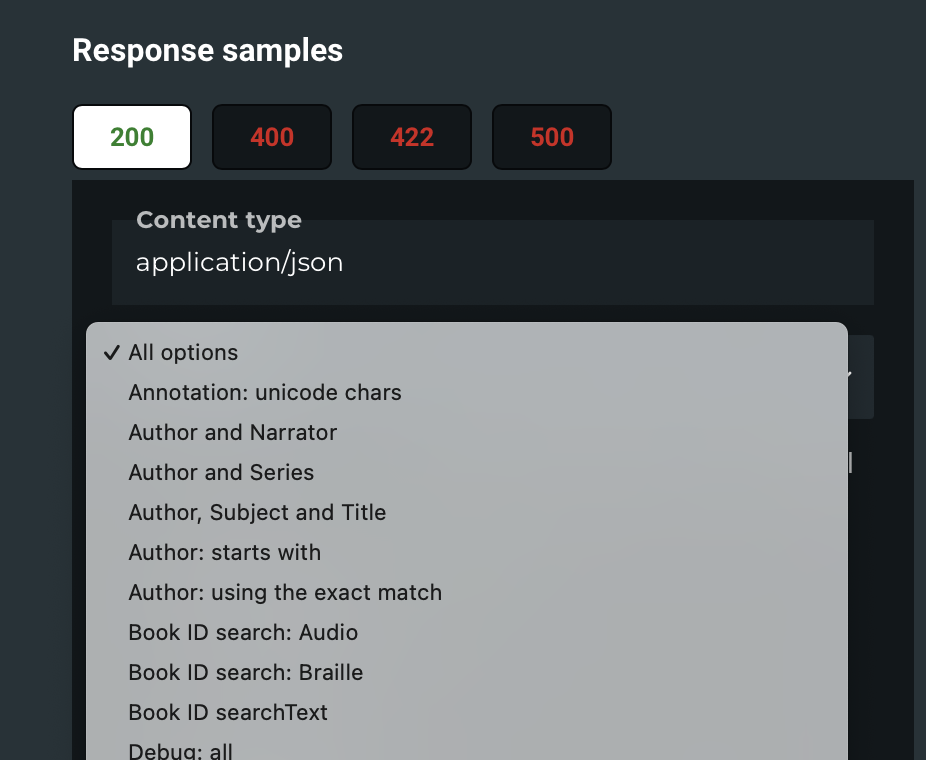Choose the "Debug: all" example
The height and width of the screenshot is (760, 926).
(181, 748)
